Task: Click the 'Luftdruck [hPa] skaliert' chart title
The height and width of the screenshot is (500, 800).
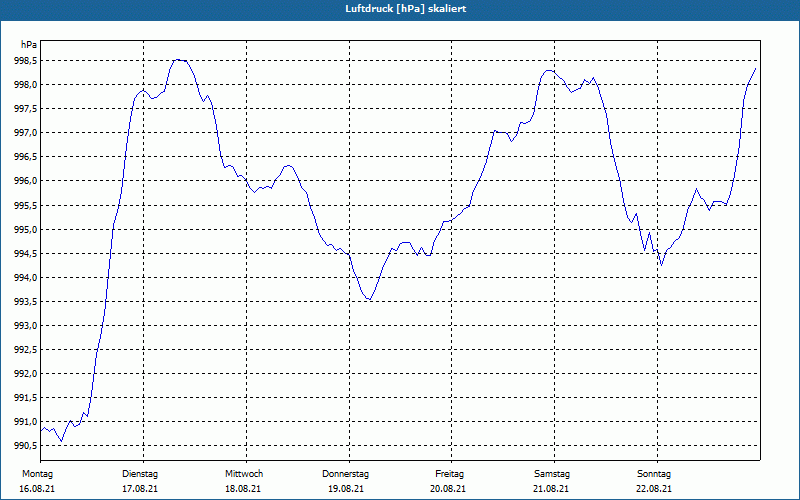Action: point(406,9)
